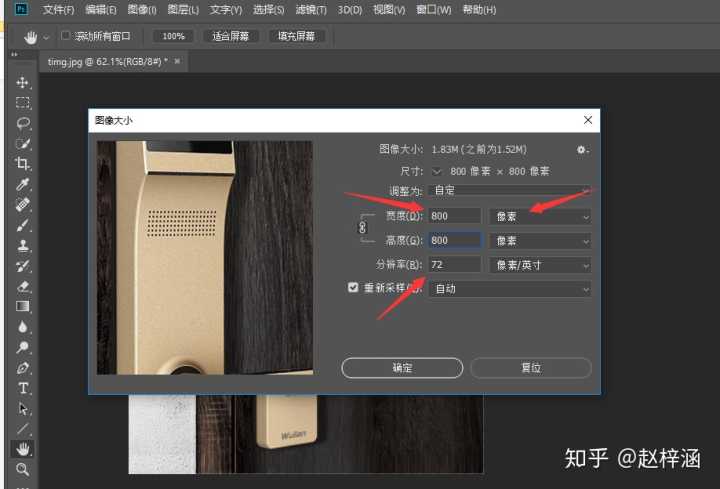Click the OK button in dialog

(402, 368)
